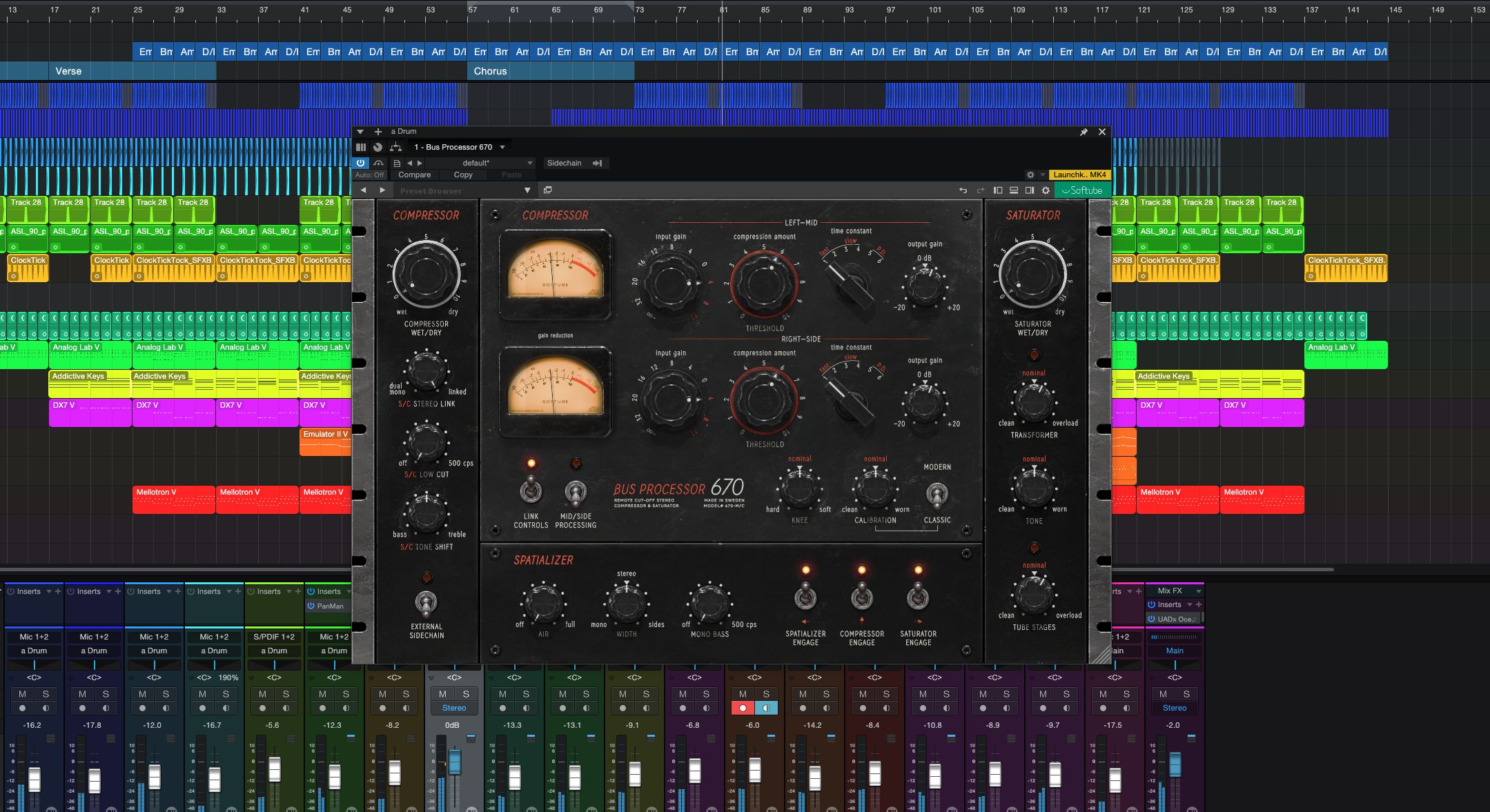Viewport: 1490px width, 812px height.
Task: Toggle the right side panel view icon
Action: click(x=1030, y=190)
